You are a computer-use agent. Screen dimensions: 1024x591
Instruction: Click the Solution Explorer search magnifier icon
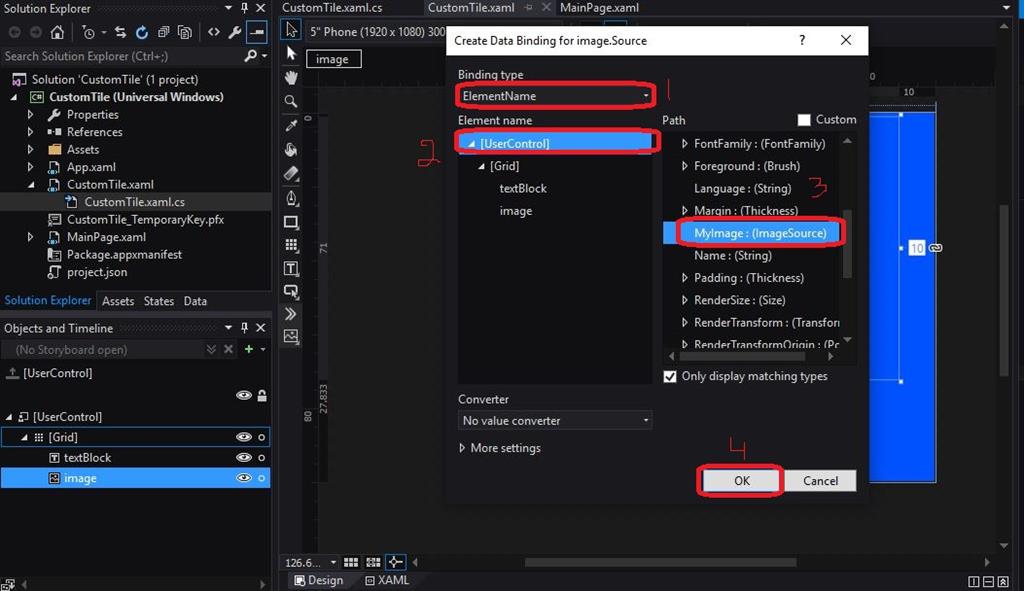[250, 56]
